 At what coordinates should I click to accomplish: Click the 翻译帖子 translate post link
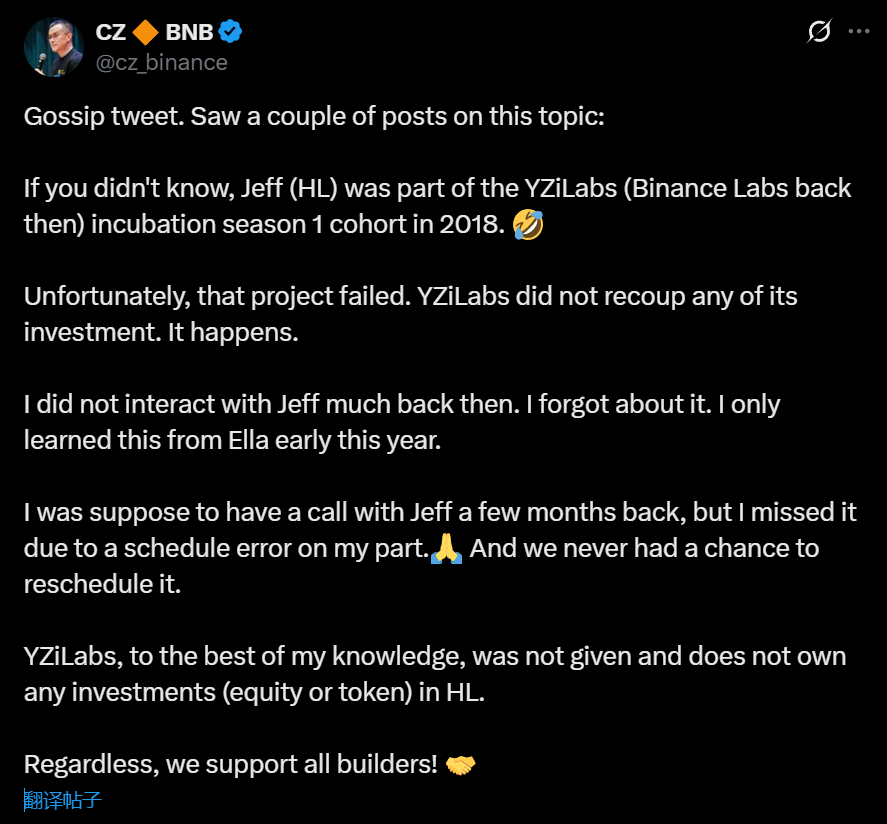63,800
